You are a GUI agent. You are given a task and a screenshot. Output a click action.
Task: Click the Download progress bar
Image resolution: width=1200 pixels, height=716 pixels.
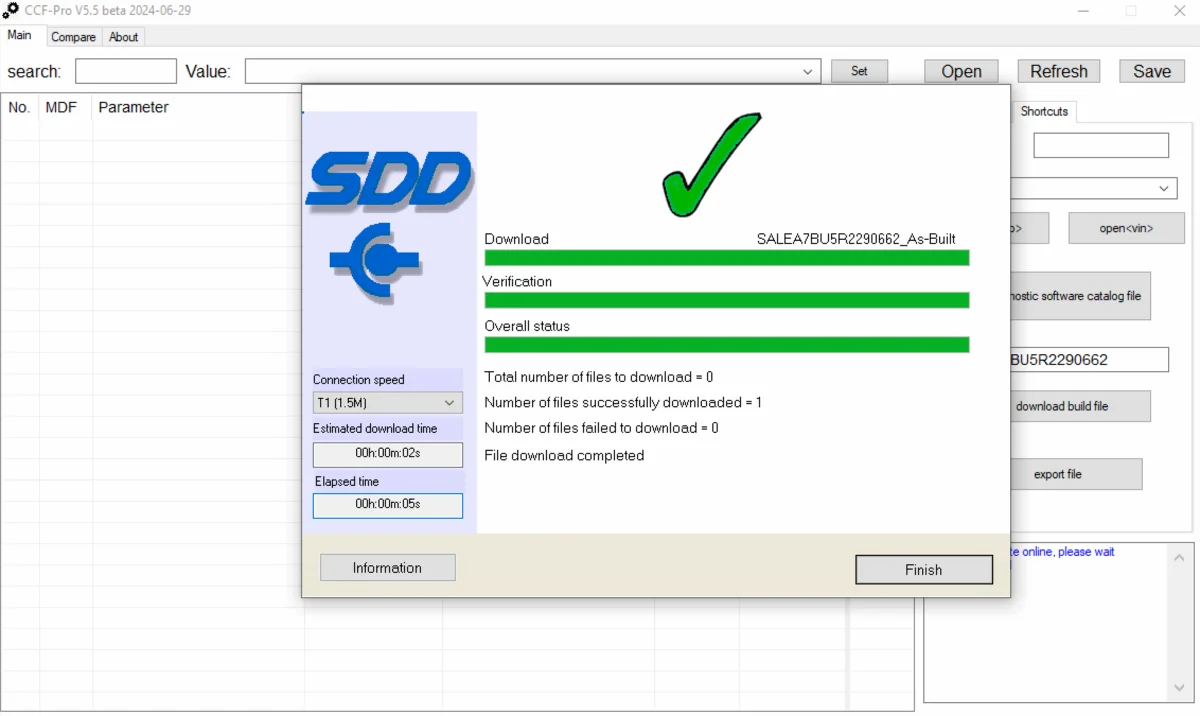[x=726, y=257]
